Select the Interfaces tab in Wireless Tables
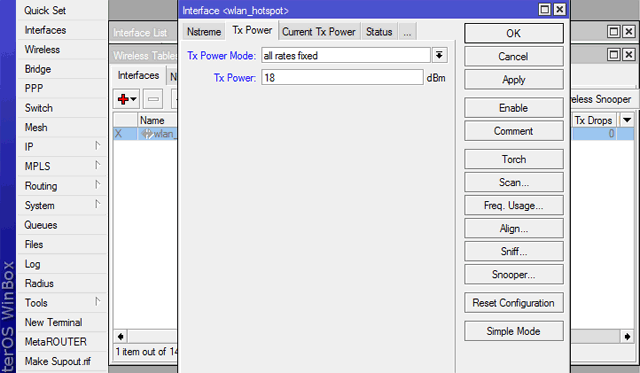640x373 pixels. pos(138,75)
